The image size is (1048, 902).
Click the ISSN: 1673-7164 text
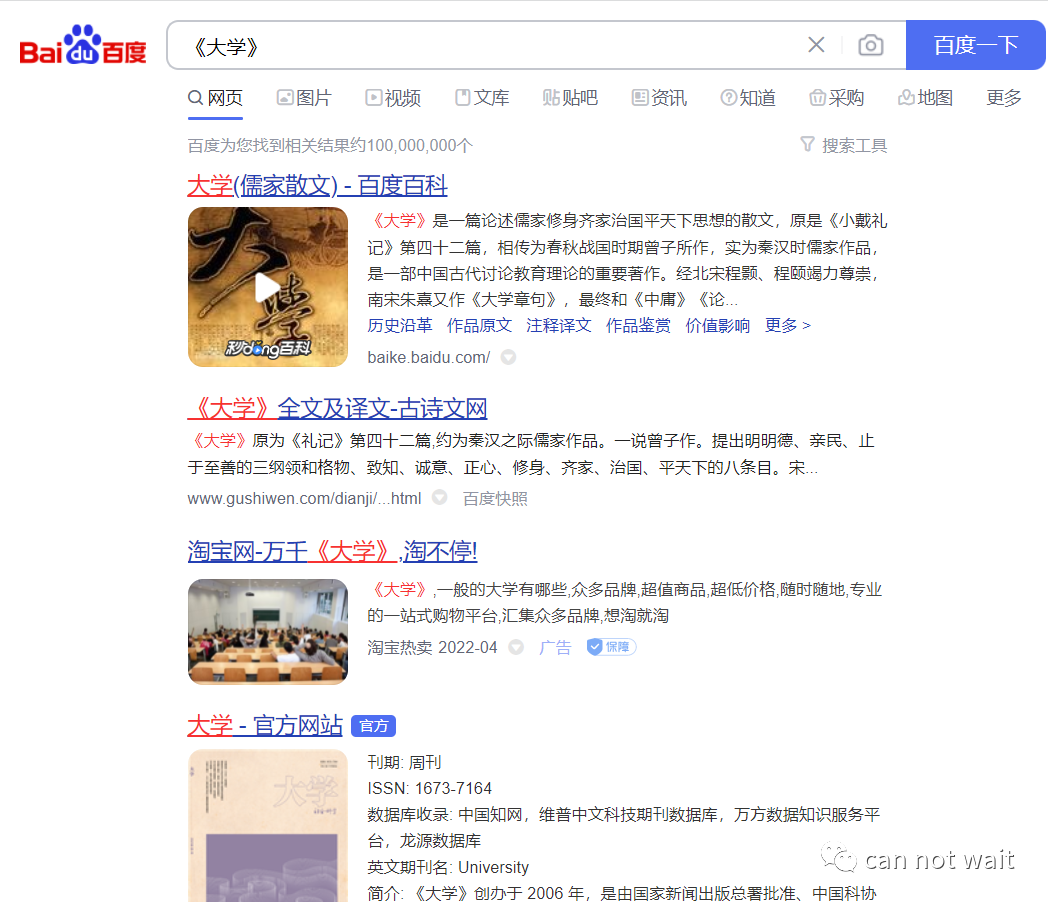(430, 788)
